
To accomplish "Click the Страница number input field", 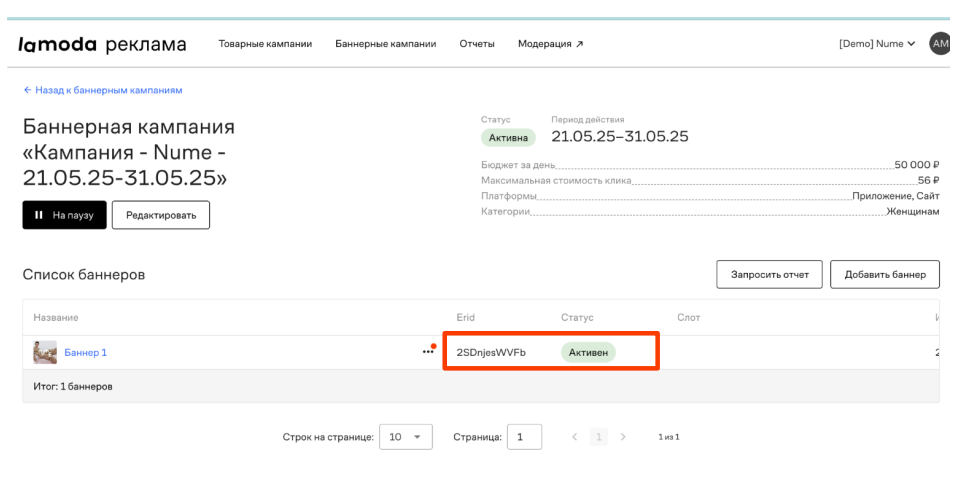I will coord(524,437).
